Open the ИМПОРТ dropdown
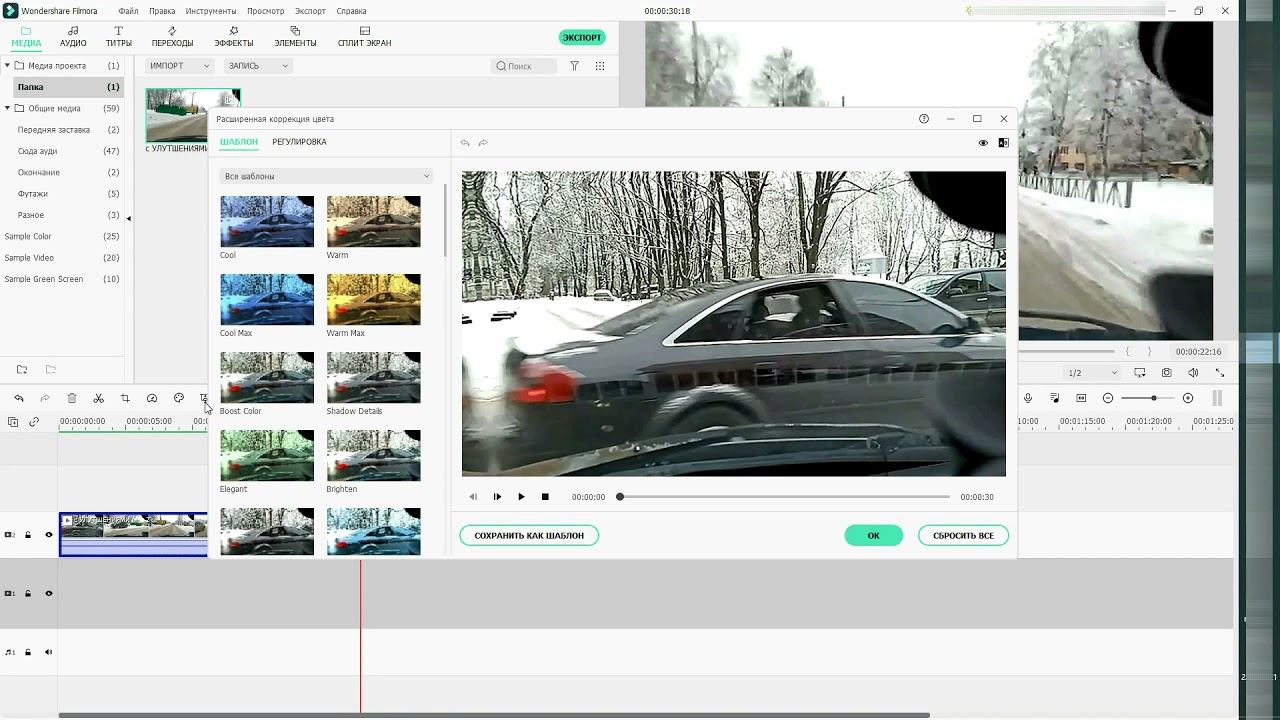This screenshot has width=1280, height=720. tap(180, 66)
